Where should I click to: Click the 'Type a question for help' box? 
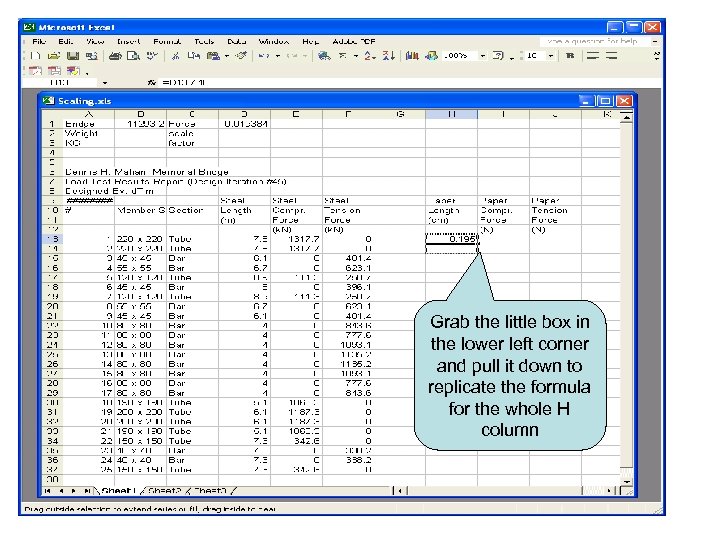(x=595, y=41)
